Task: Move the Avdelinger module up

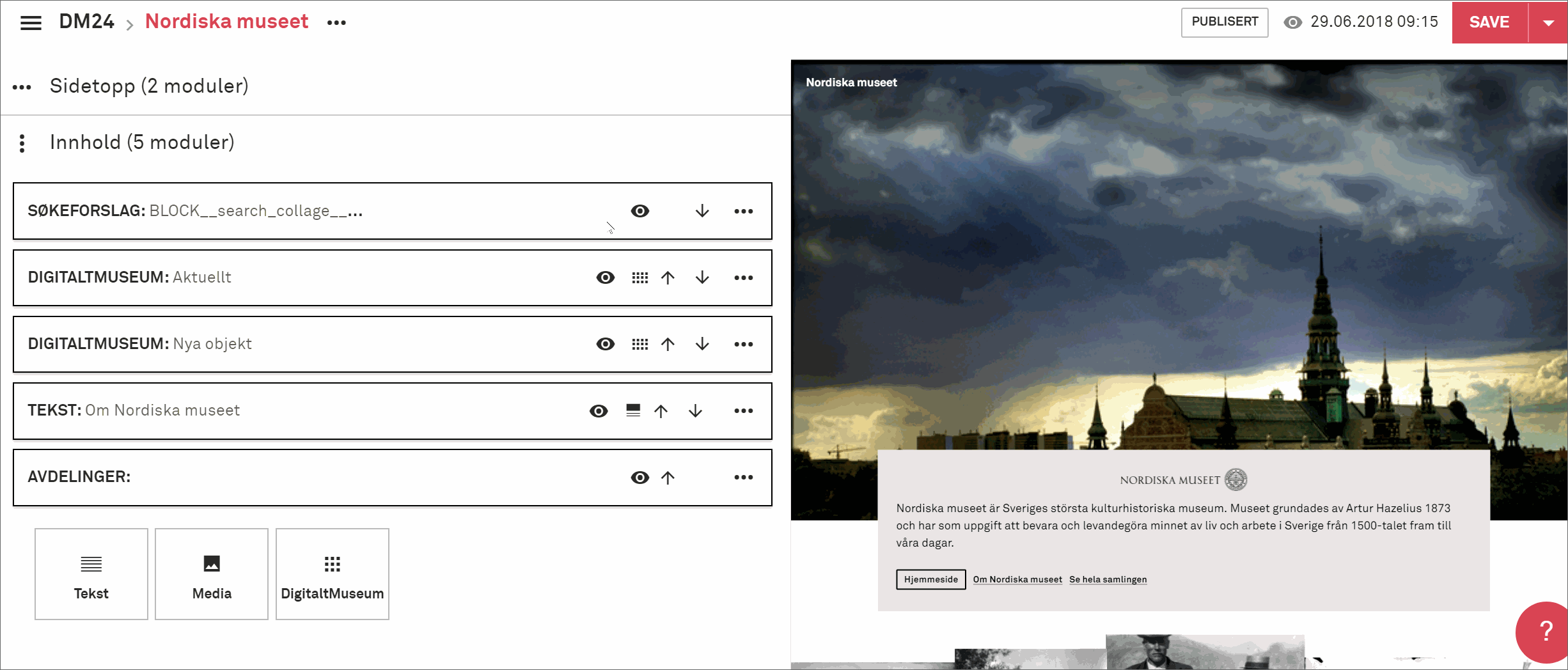Action: 668,478
